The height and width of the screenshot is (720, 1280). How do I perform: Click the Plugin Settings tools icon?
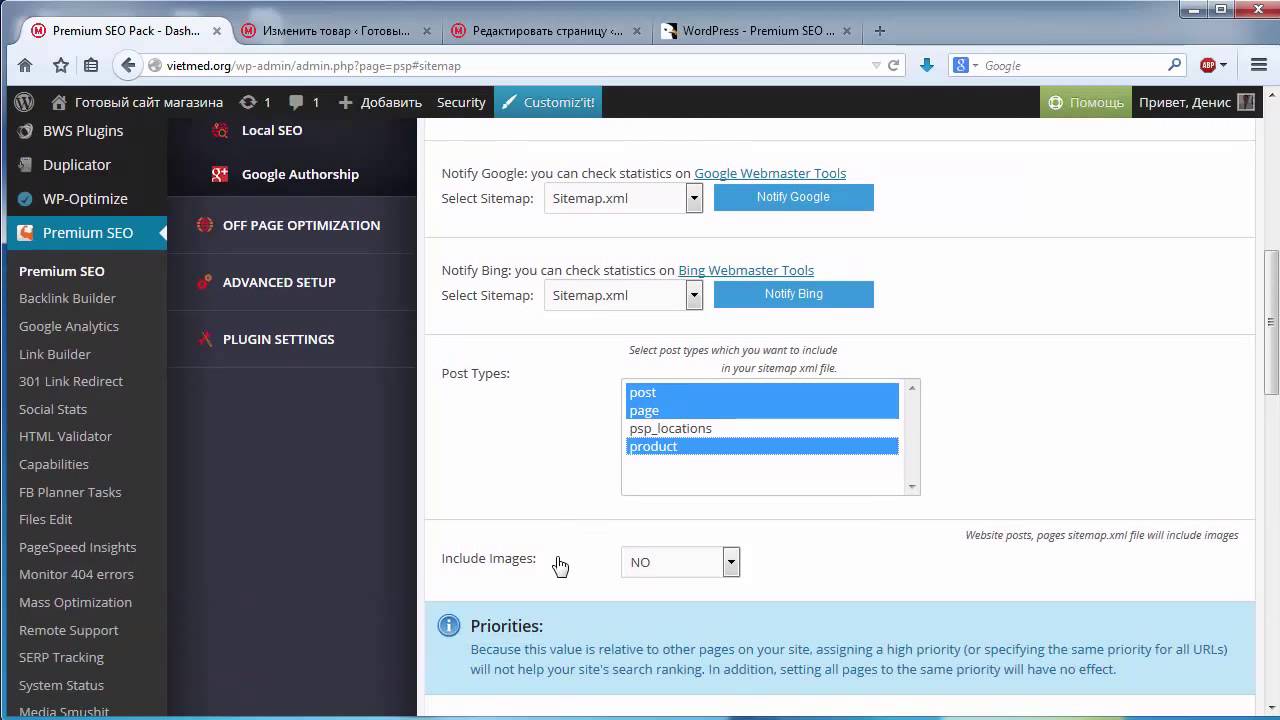click(x=205, y=339)
